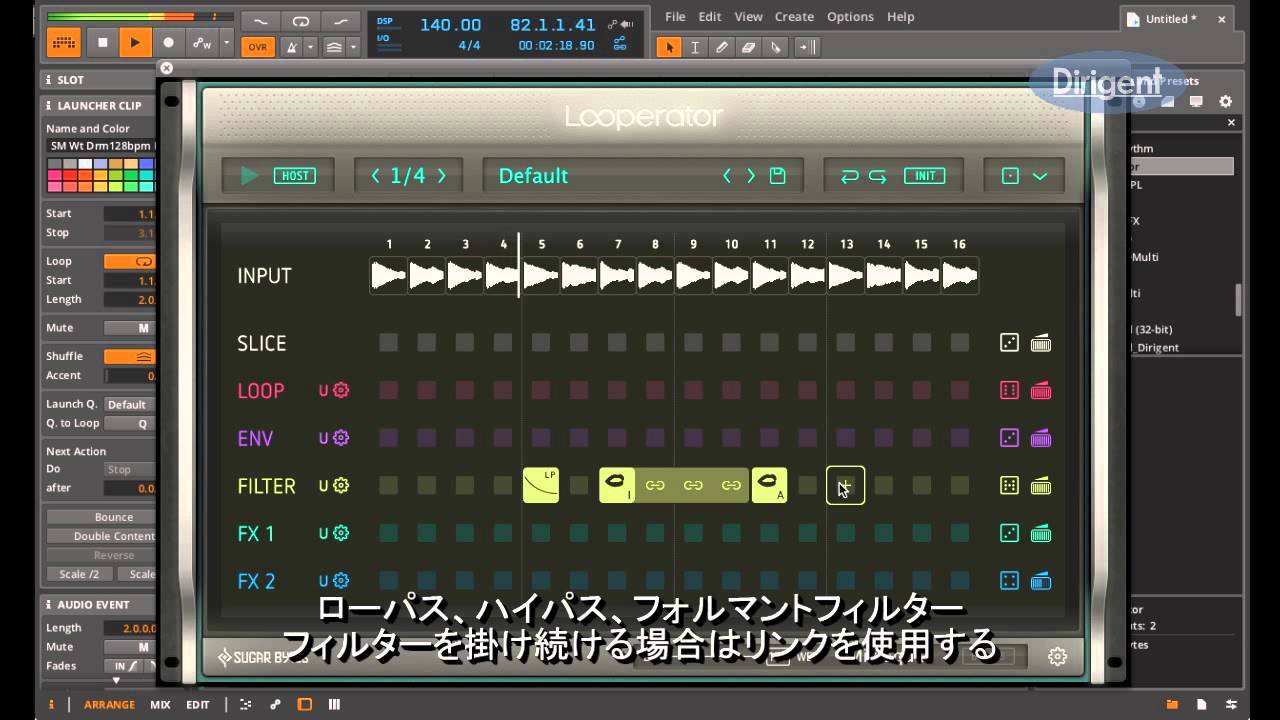1280x720 pixels.
Task: Stop playback in Bitwig transport
Action: (x=102, y=42)
